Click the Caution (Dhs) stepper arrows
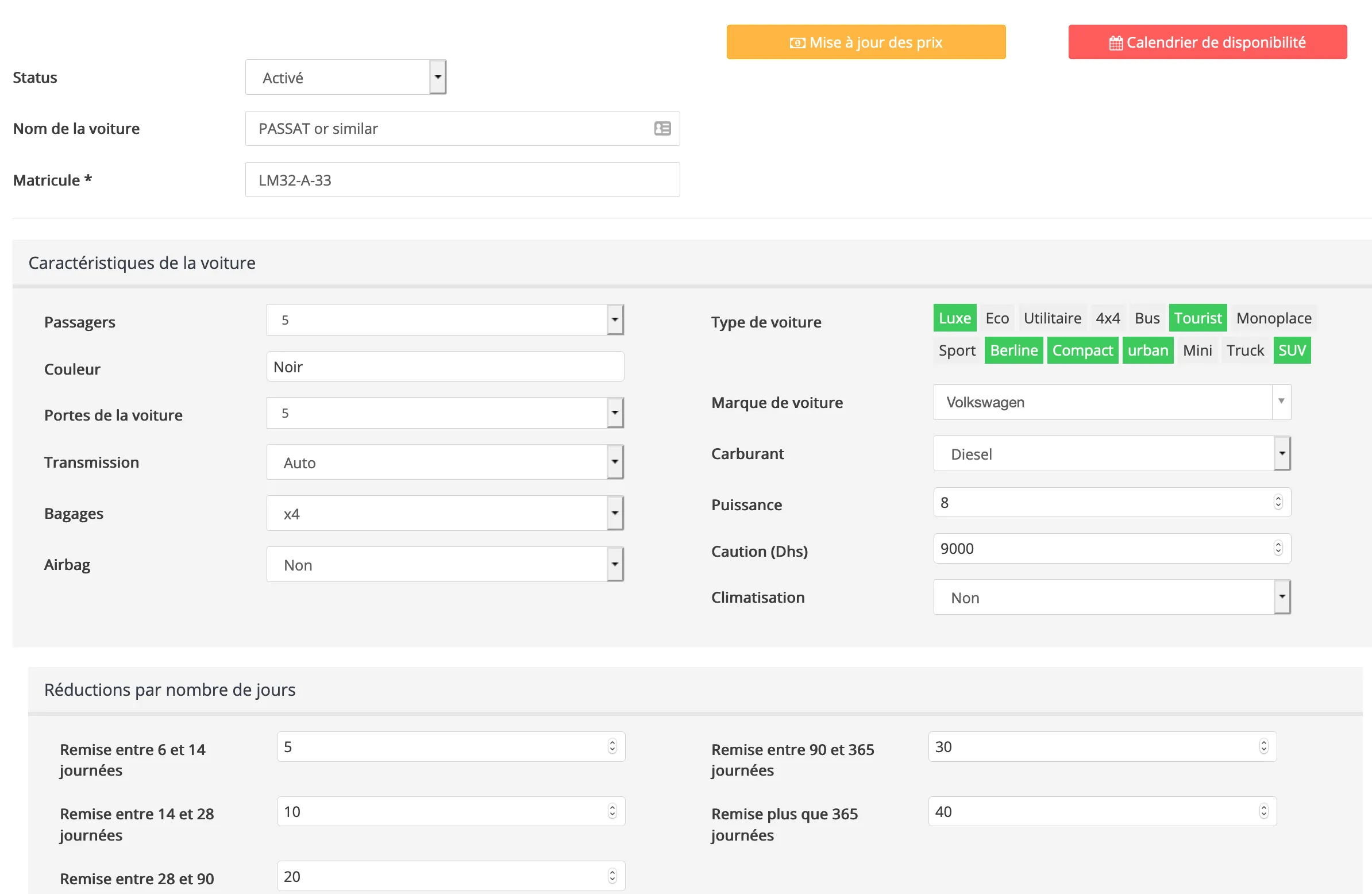Screen dimensions: 1372x894 1278,548
